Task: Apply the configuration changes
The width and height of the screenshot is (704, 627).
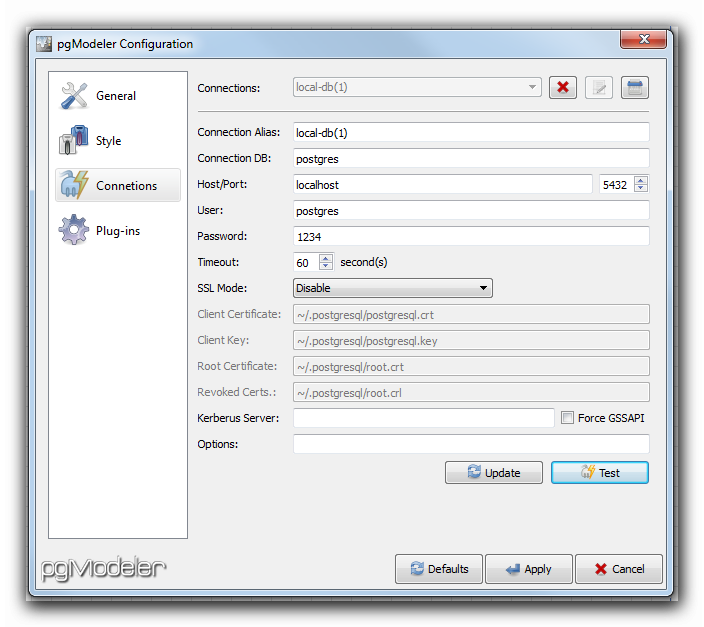Action: (529, 569)
